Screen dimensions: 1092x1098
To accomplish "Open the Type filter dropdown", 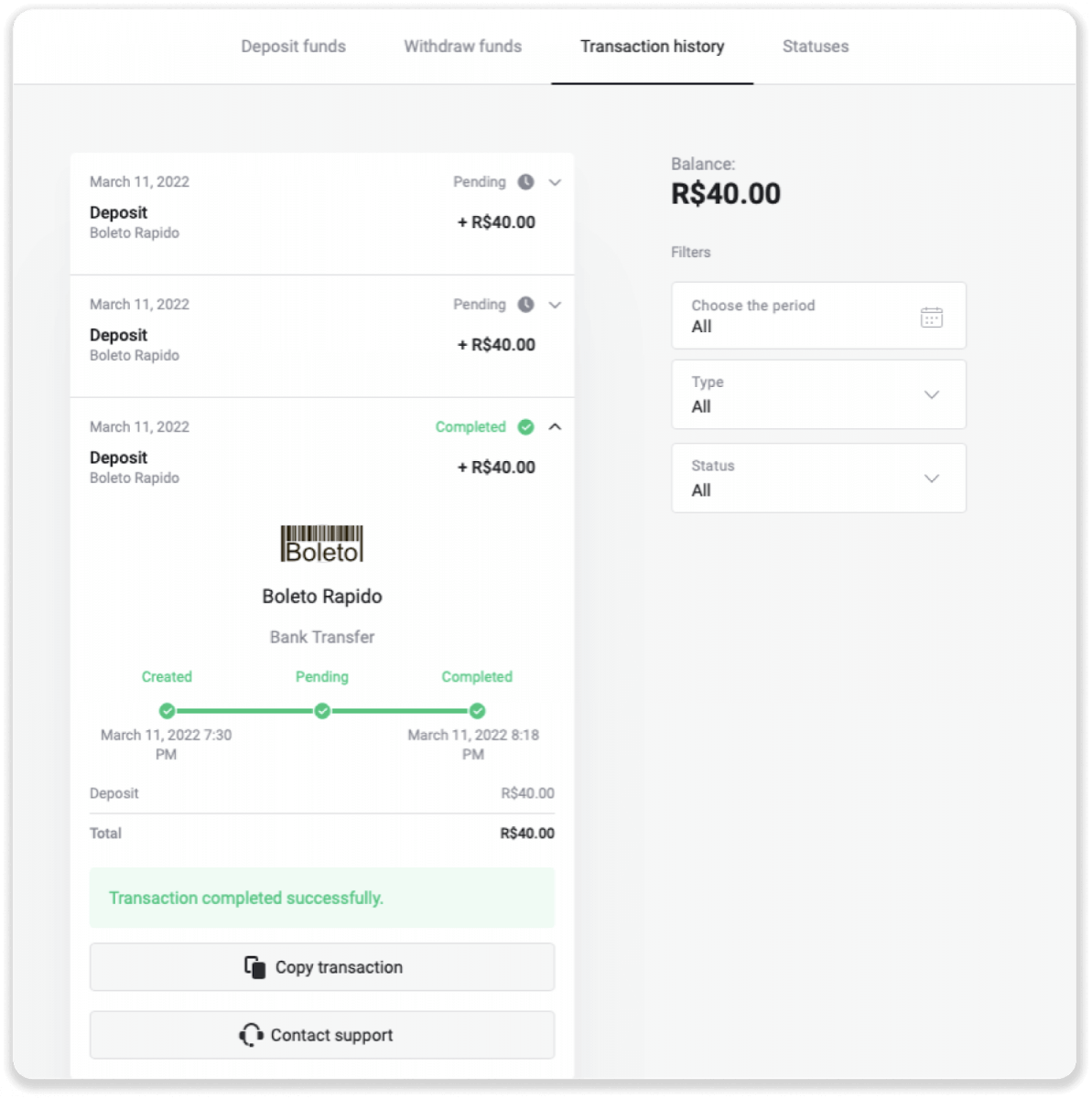I will point(932,394).
